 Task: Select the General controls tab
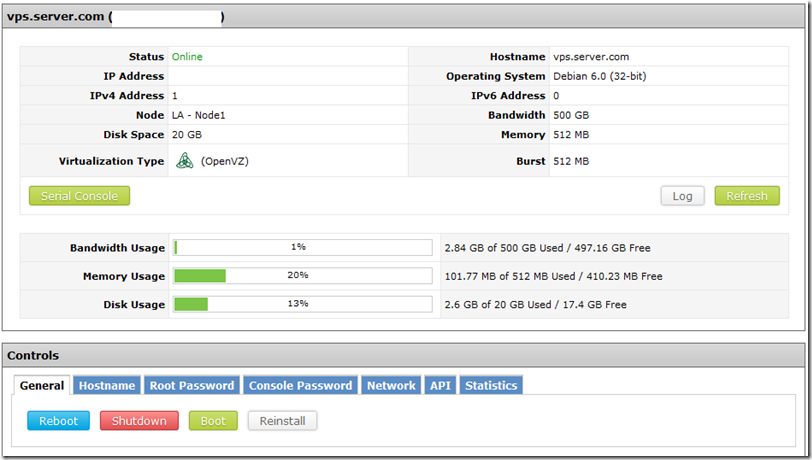coord(42,385)
